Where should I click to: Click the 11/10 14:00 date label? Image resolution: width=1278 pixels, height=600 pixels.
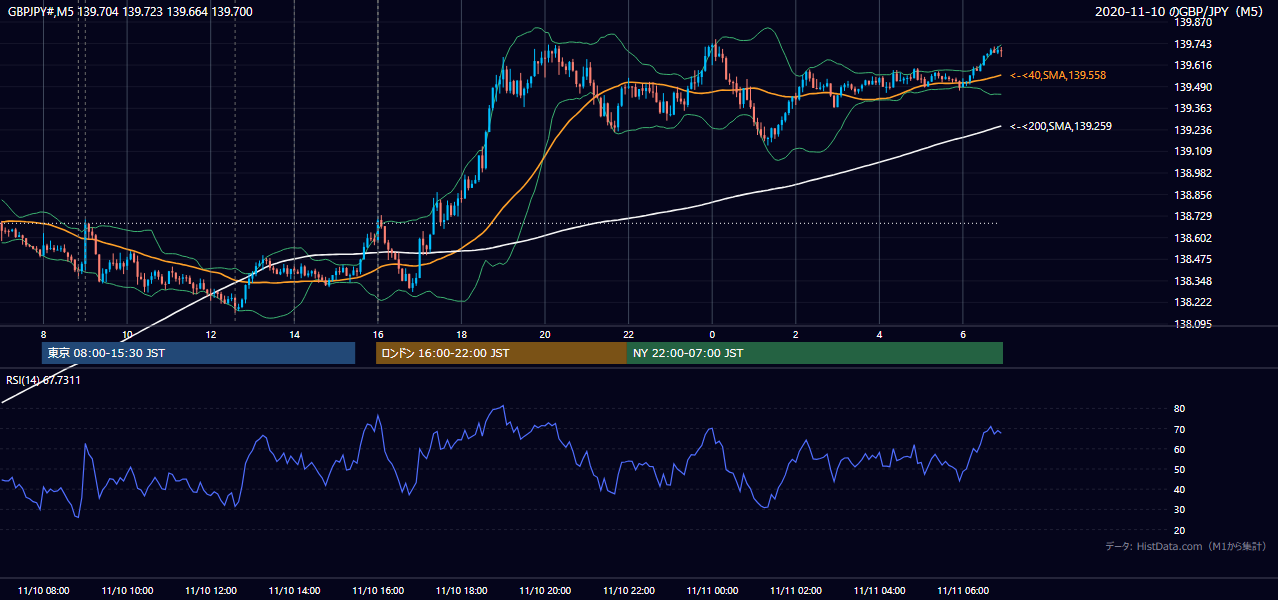pyautogui.click(x=294, y=591)
